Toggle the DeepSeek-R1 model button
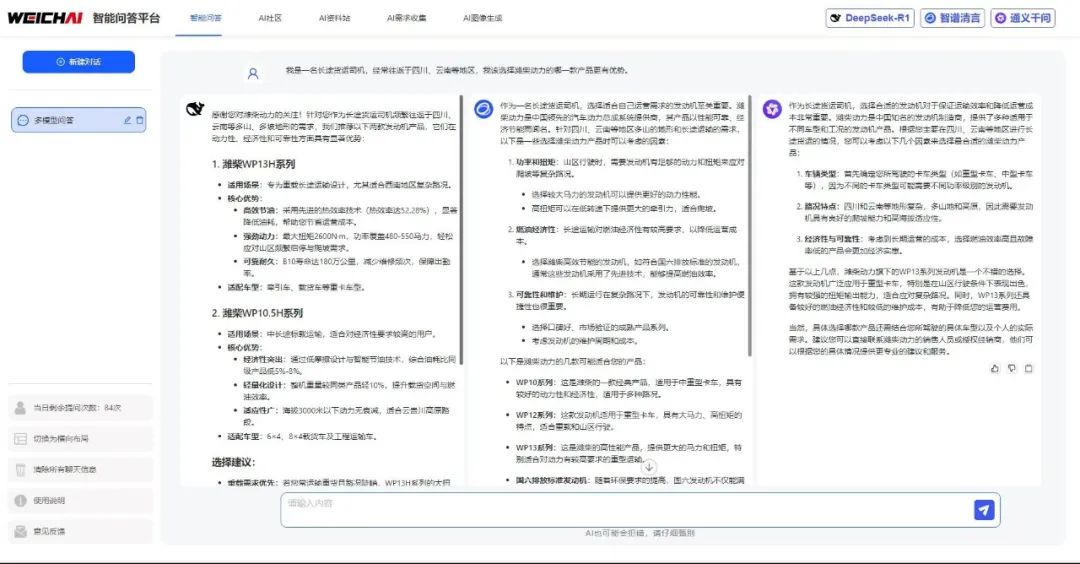 [870, 18]
